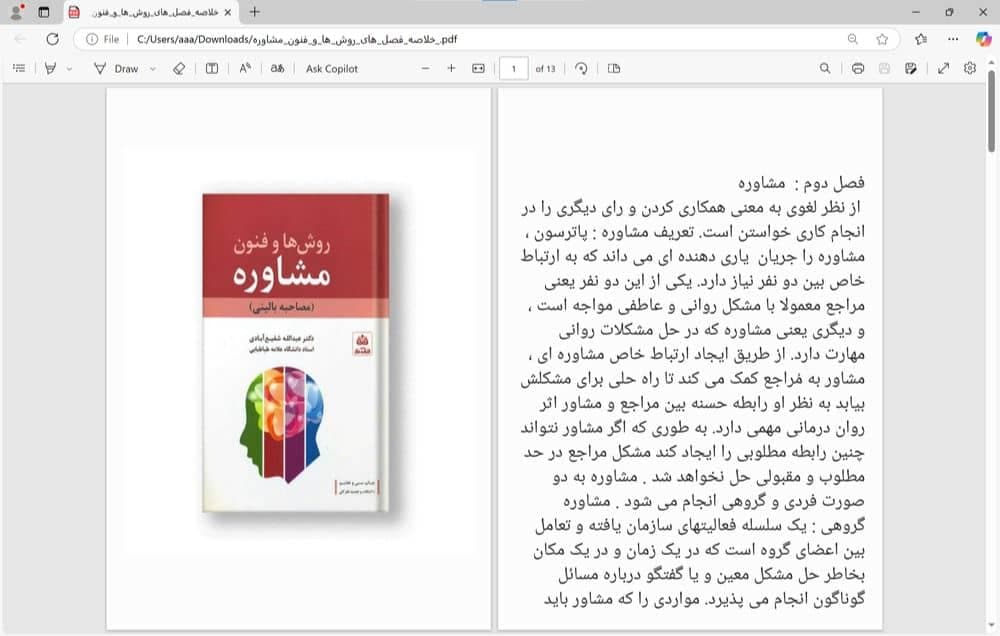Open the Translate tool
The width and height of the screenshot is (1000, 636).
point(277,68)
